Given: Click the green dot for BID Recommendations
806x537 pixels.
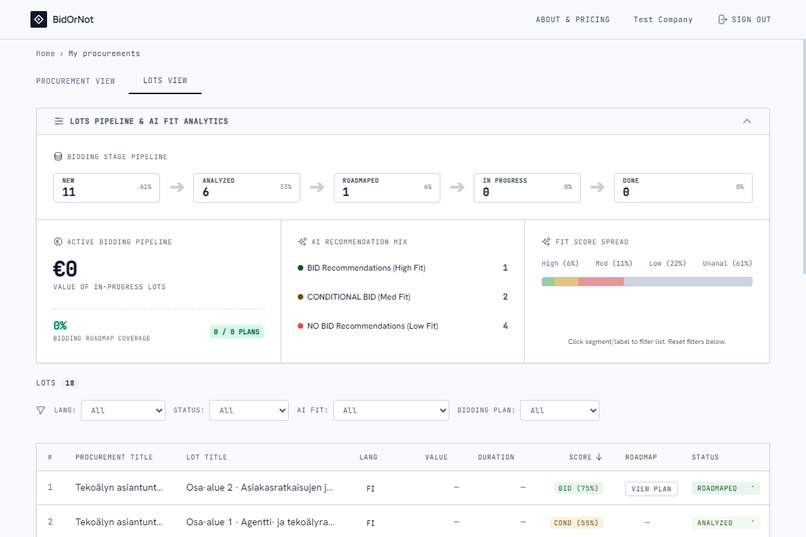Looking at the screenshot, I should pos(300,268).
